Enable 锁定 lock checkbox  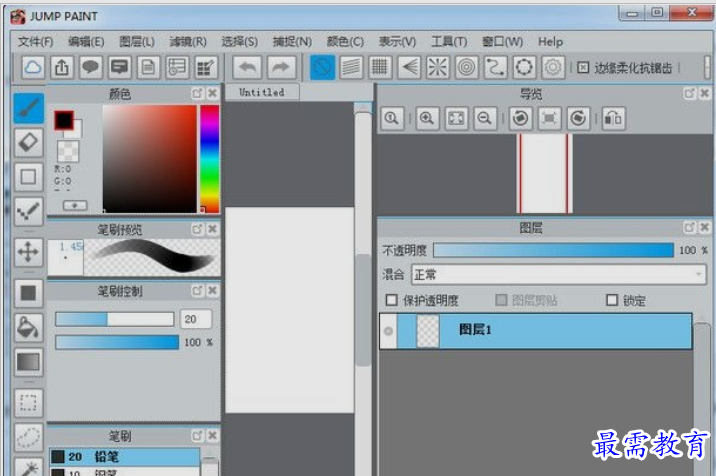point(612,300)
